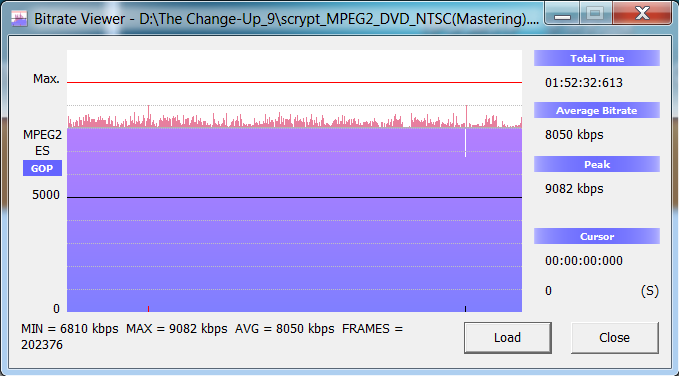The image size is (679, 376).
Task: Click the tall spike near graph's right side
Action: tap(466, 116)
